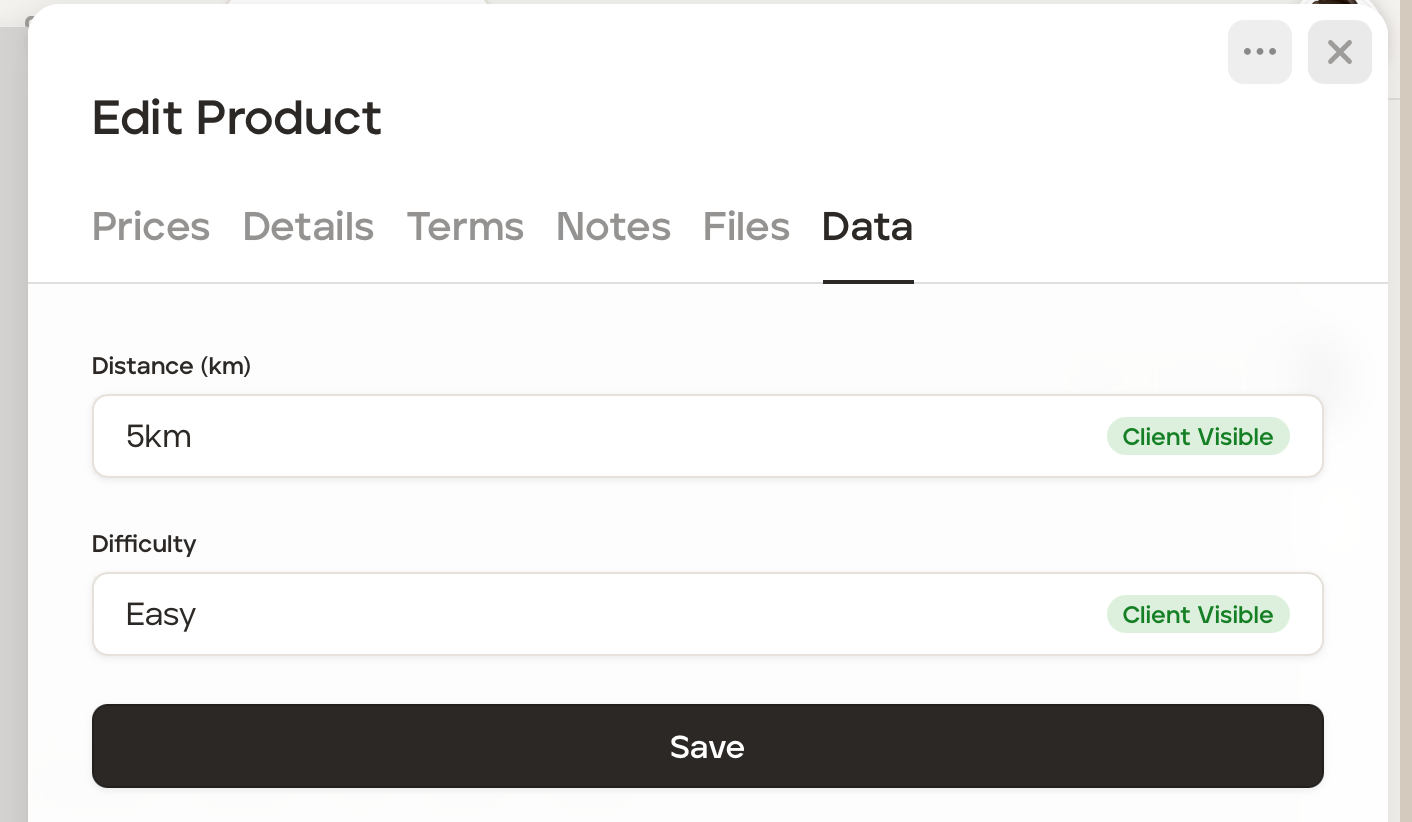Viewport: 1412px width, 822px height.
Task: Place cursor on the "Easy" value text
Action: (161, 614)
